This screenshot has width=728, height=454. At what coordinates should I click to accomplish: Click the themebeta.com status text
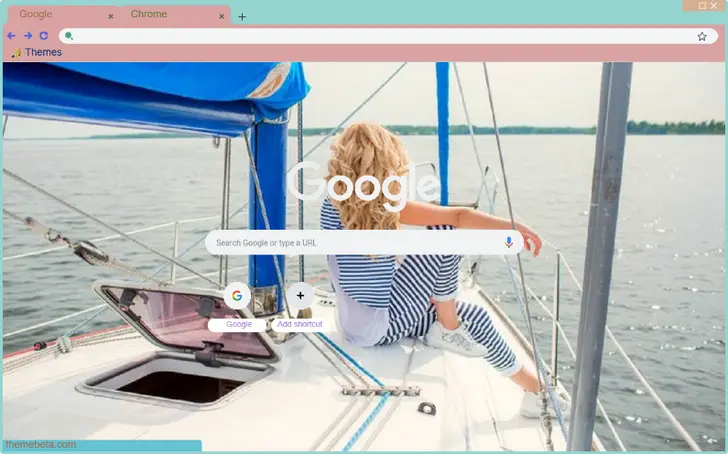(x=40, y=445)
